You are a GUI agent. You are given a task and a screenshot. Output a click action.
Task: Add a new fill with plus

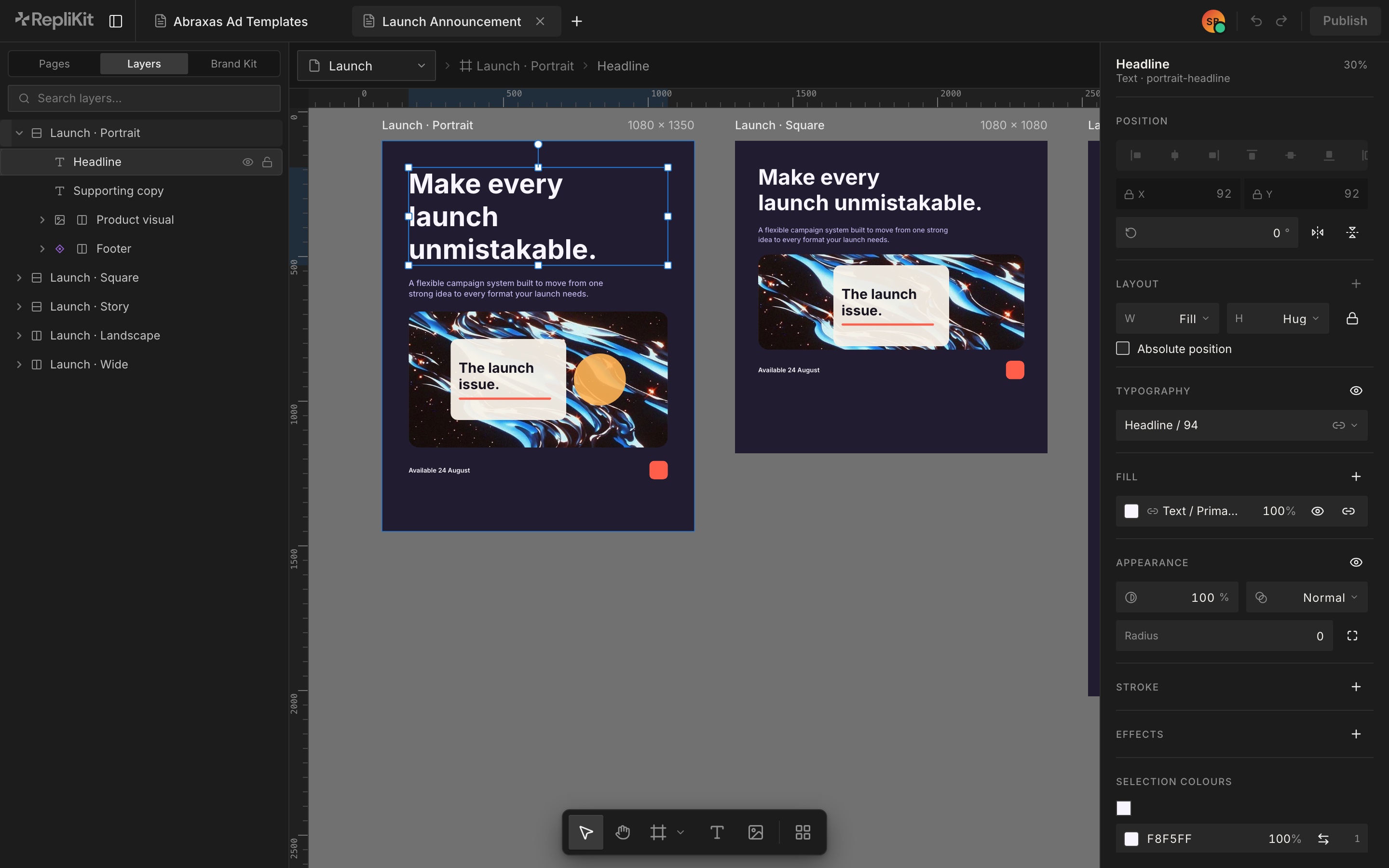[x=1356, y=476]
